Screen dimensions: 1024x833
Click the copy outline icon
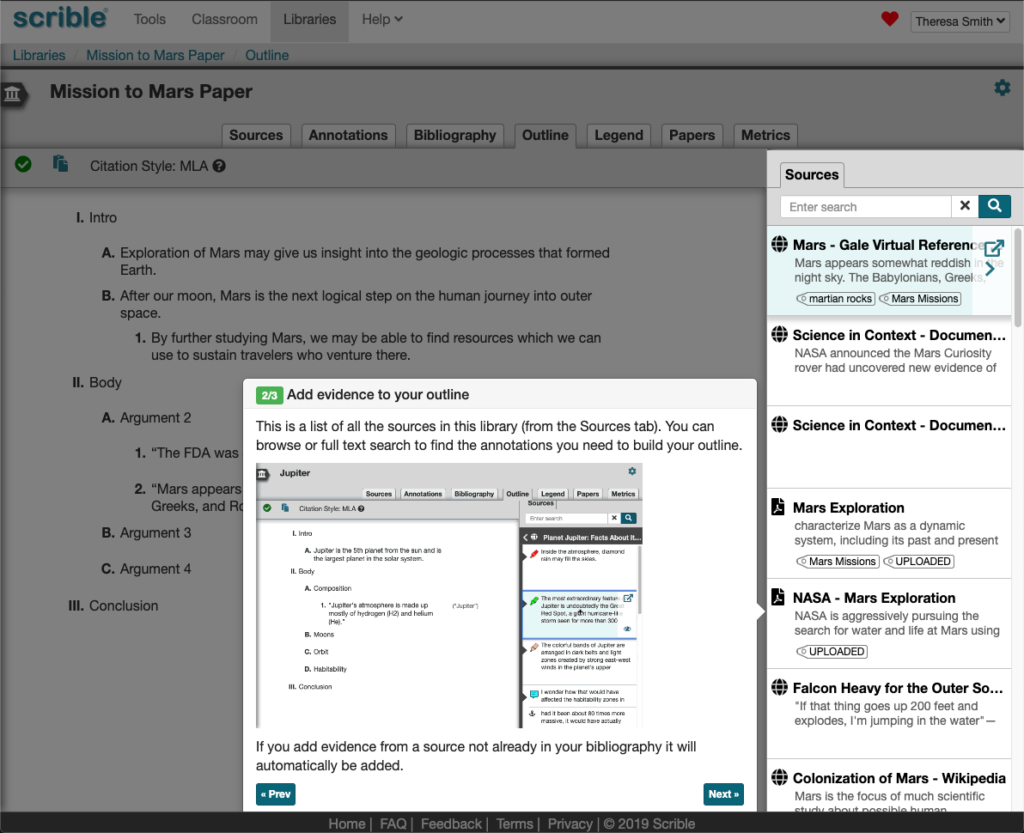pos(61,163)
